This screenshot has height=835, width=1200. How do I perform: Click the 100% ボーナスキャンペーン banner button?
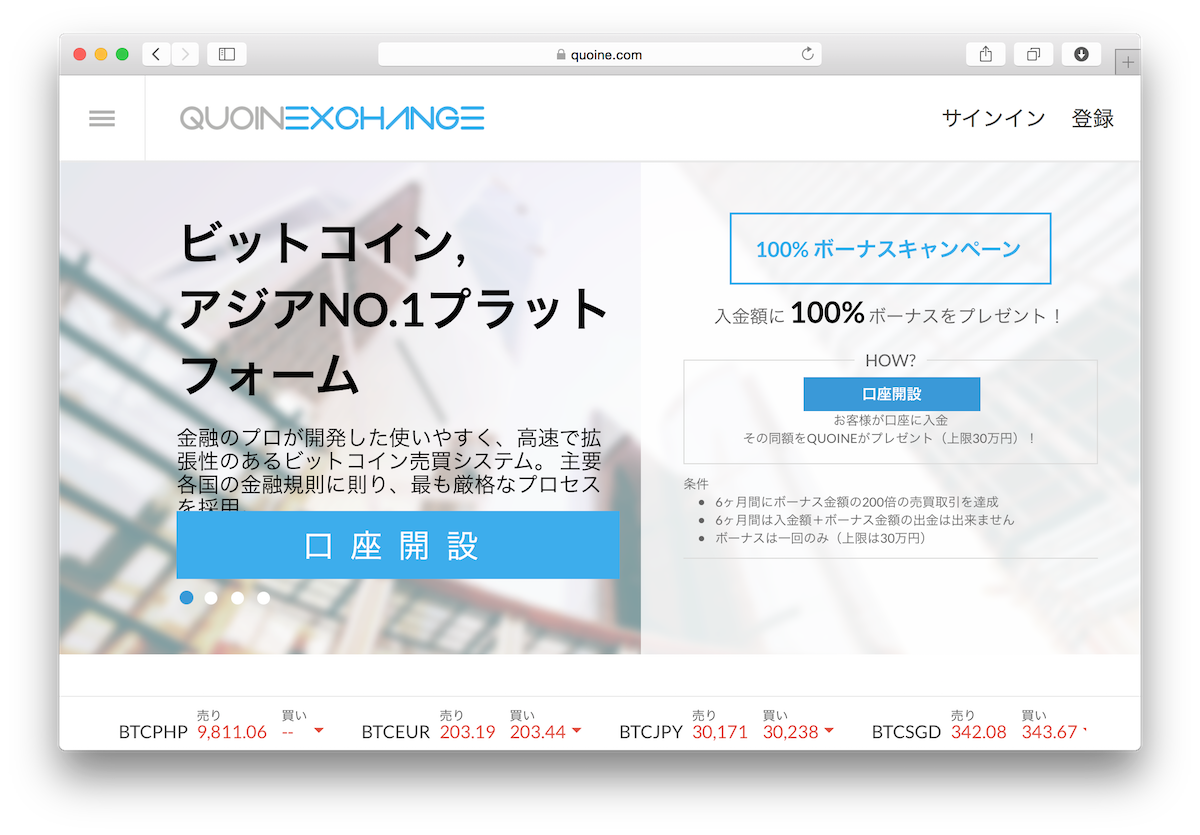(889, 249)
